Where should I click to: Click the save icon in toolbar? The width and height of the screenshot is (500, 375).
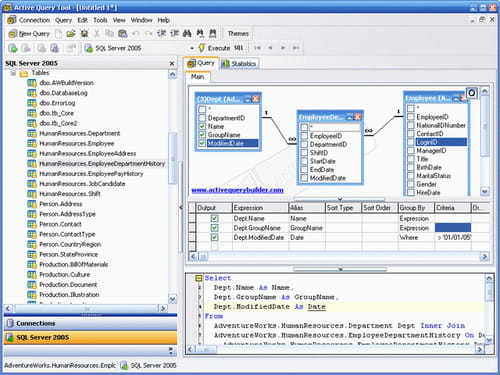[84, 33]
